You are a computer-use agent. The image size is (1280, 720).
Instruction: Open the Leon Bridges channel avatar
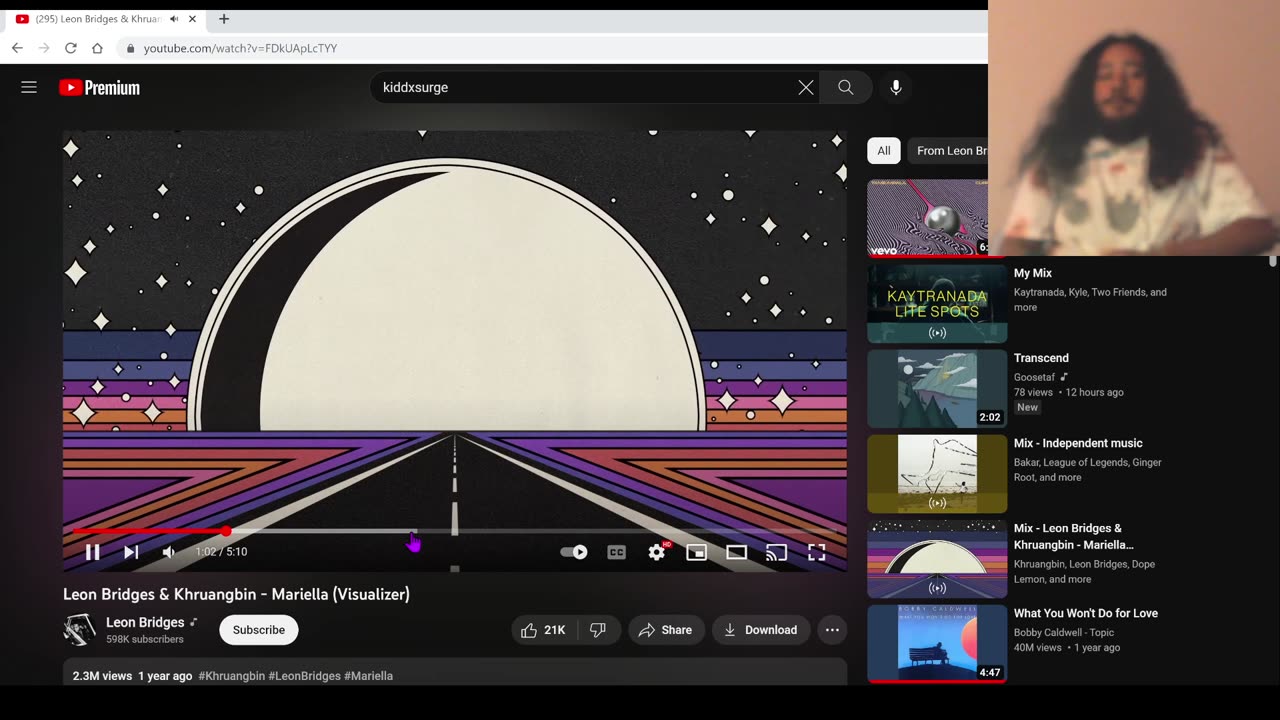79,630
